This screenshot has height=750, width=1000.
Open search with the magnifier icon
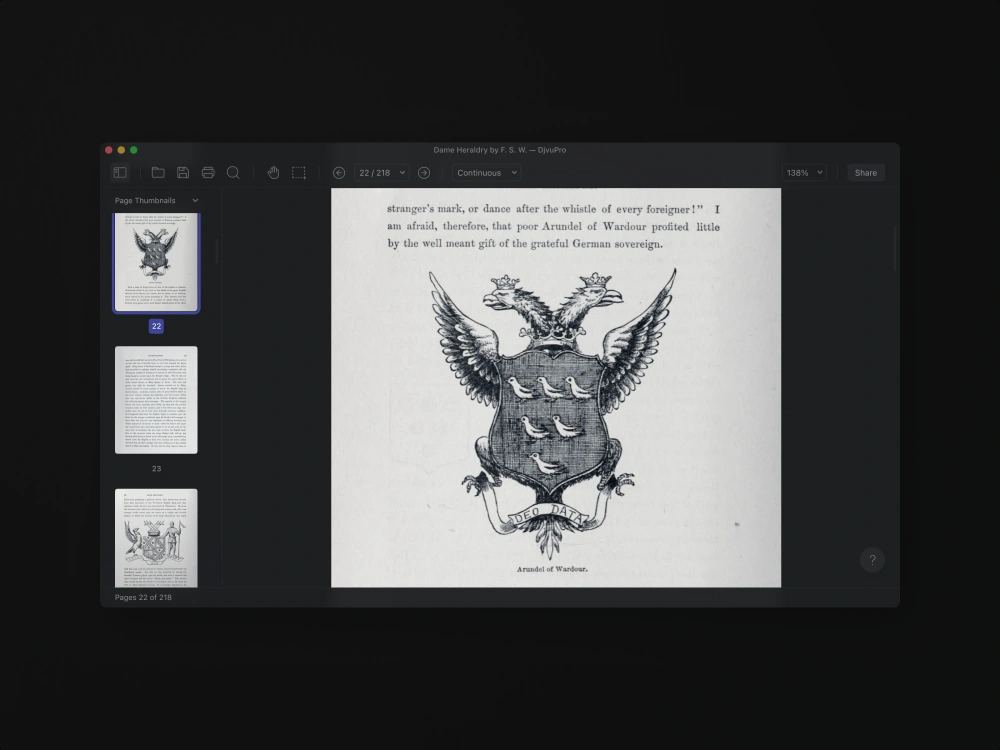[x=233, y=172]
